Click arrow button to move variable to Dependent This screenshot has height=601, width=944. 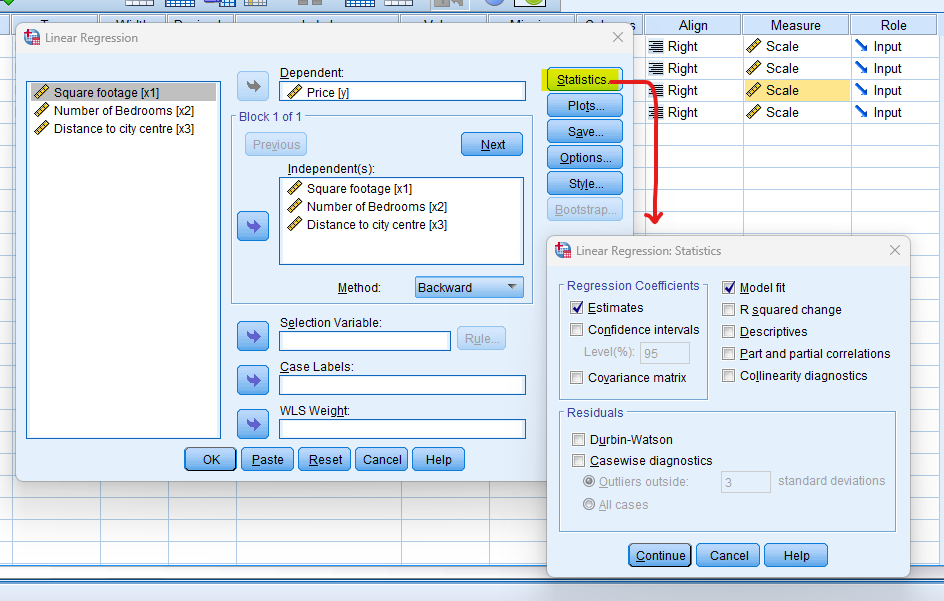(x=253, y=86)
